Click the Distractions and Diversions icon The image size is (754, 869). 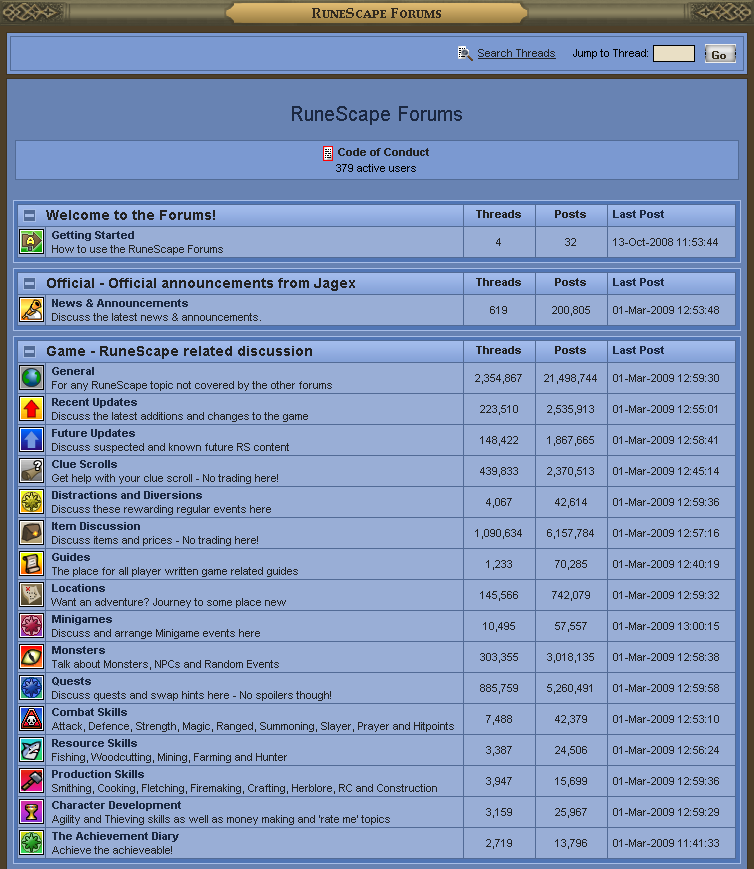[x=32, y=502]
